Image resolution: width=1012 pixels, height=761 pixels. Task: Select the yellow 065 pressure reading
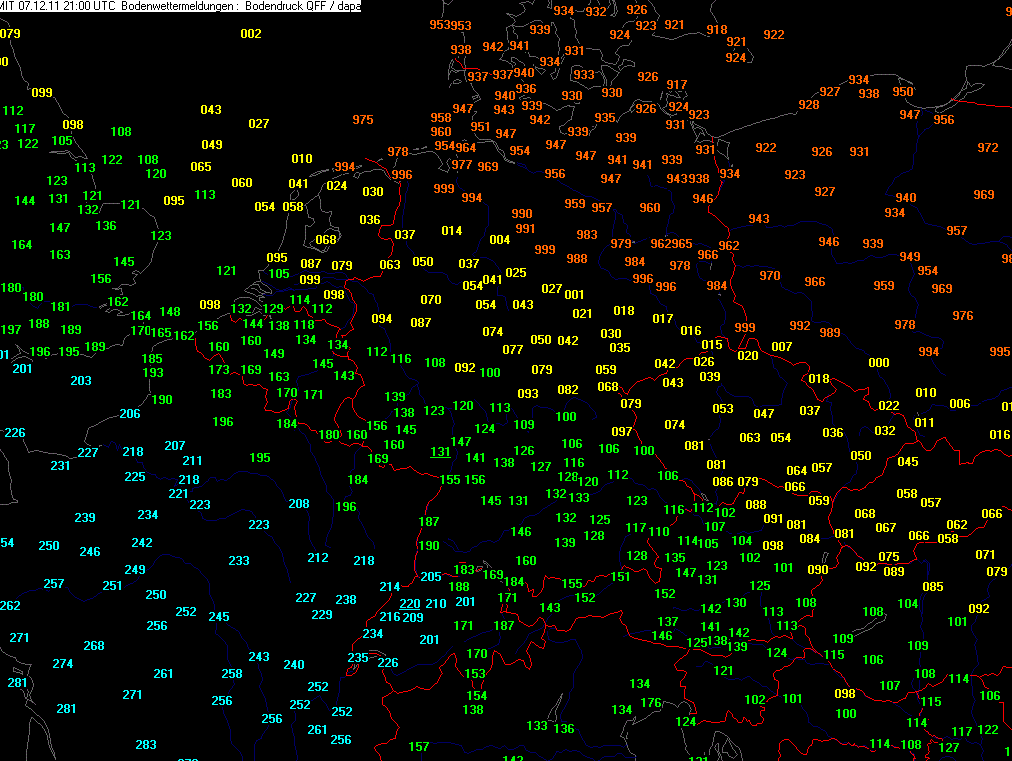[x=201, y=167]
